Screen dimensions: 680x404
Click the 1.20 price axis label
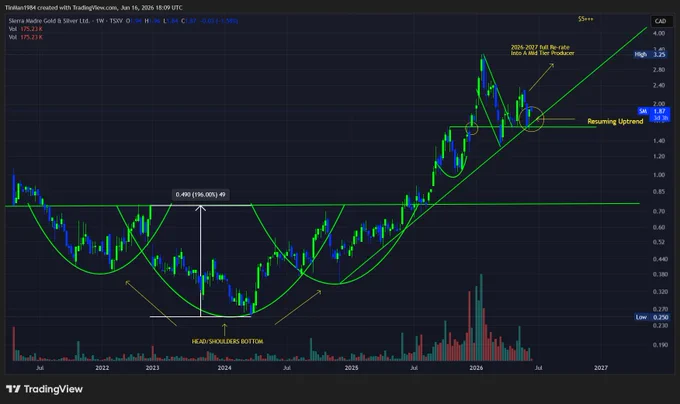pos(659,156)
